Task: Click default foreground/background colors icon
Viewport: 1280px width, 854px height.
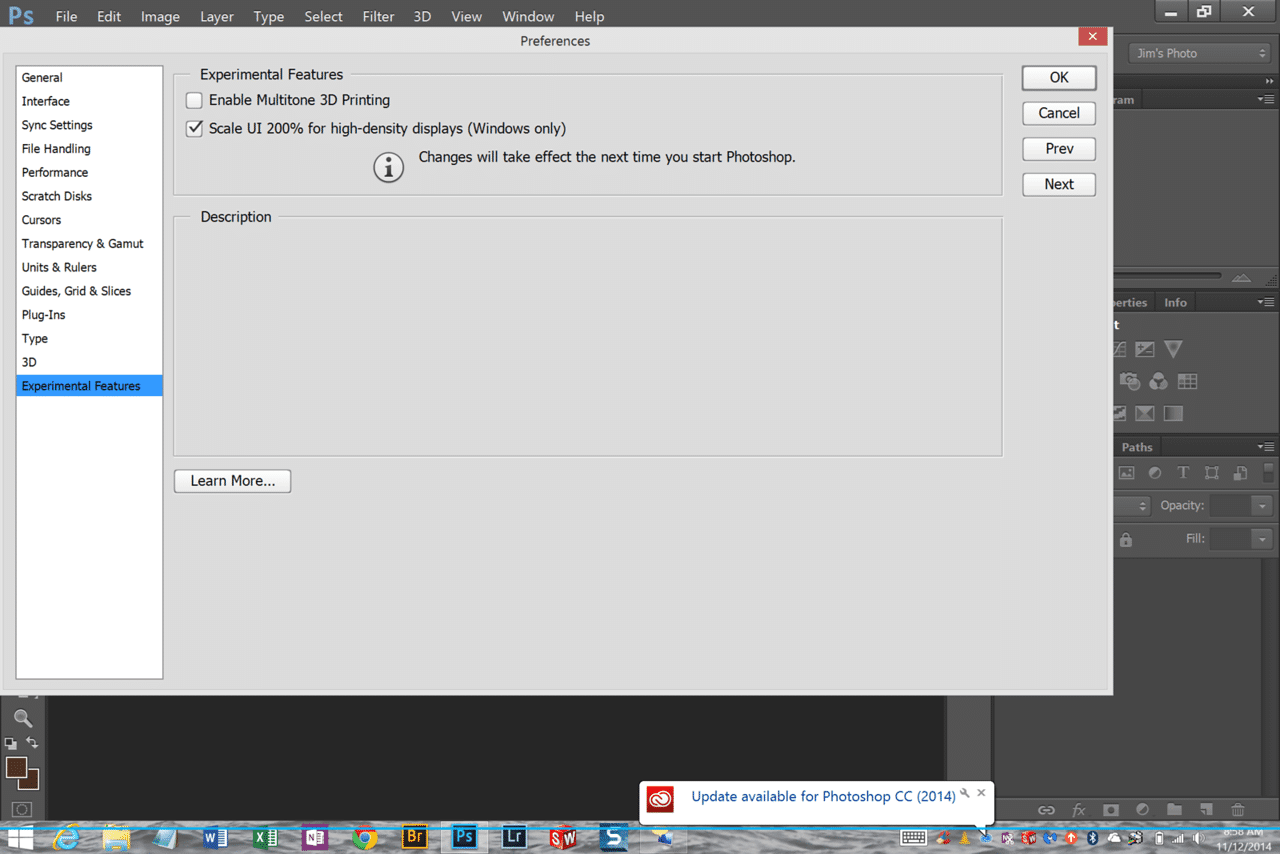Action: pos(11,743)
